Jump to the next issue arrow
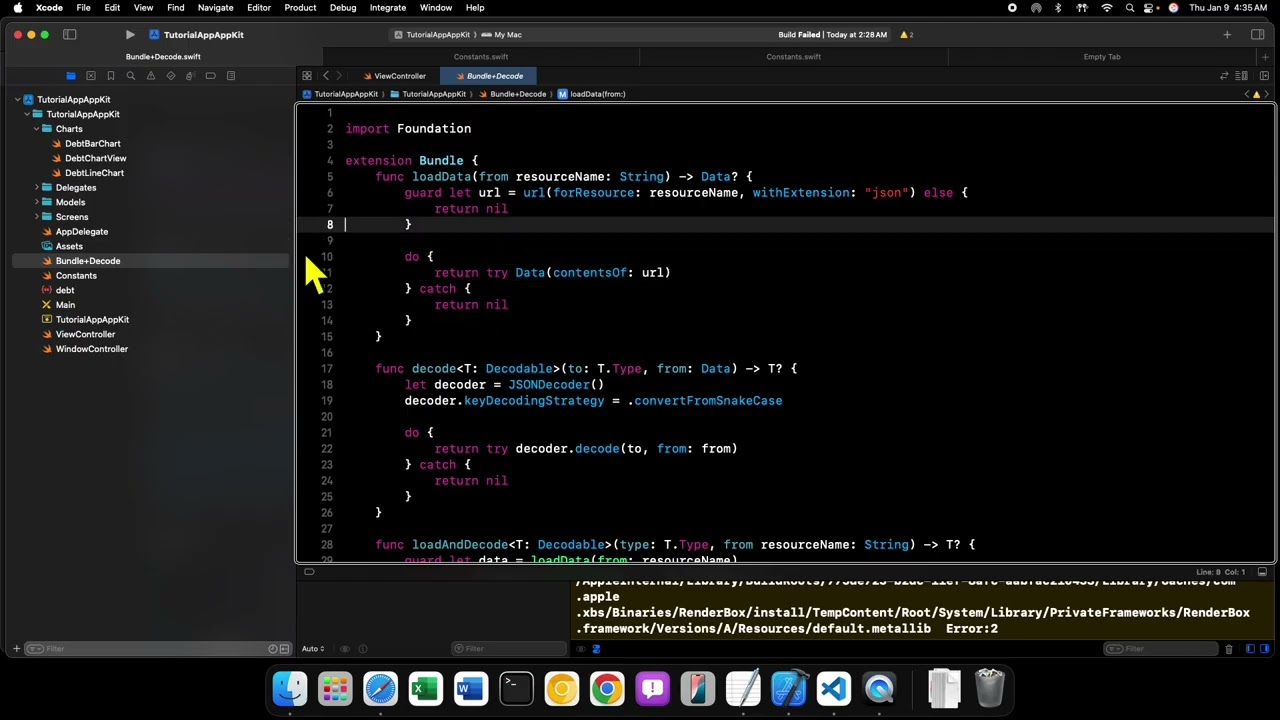This screenshot has width=1280, height=720. click(1267, 94)
